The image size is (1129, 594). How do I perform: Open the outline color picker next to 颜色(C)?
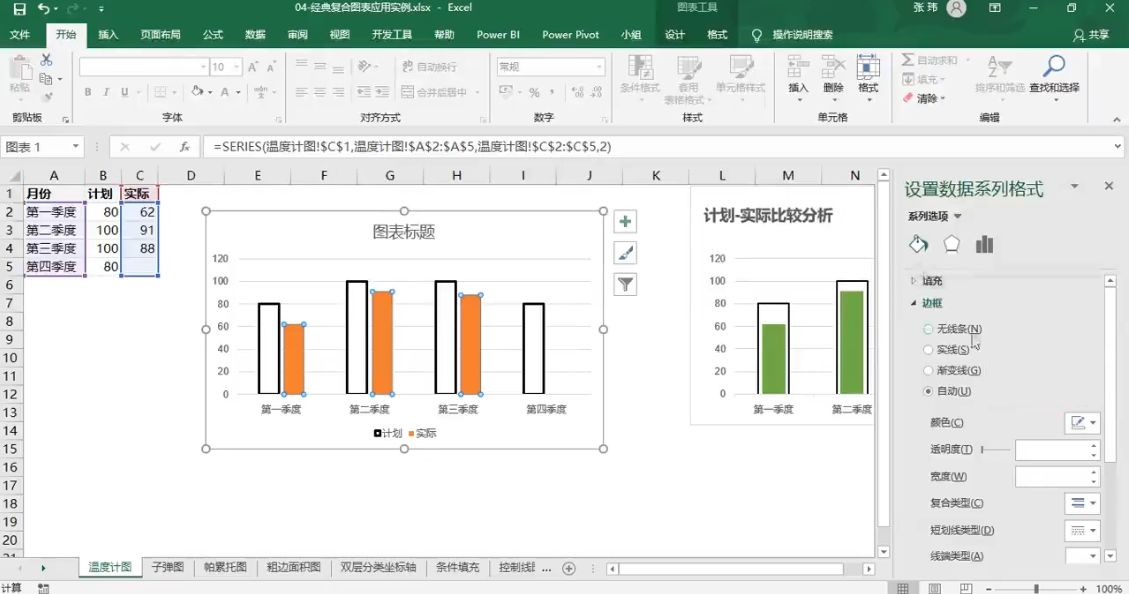click(x=1082, y=423)
